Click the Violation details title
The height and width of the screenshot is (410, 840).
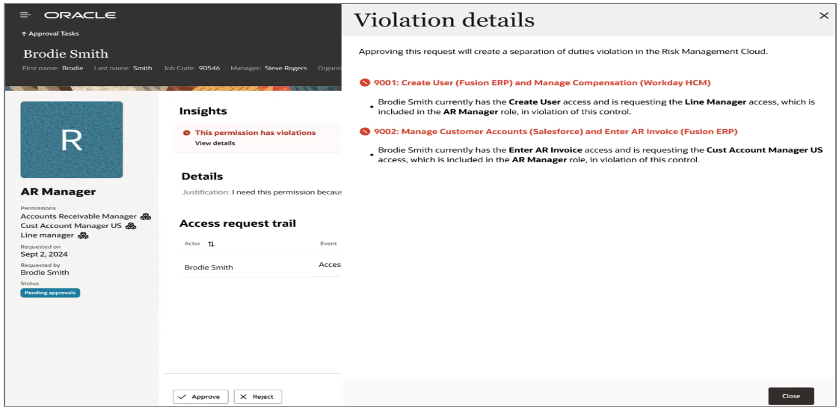(444, 20)
